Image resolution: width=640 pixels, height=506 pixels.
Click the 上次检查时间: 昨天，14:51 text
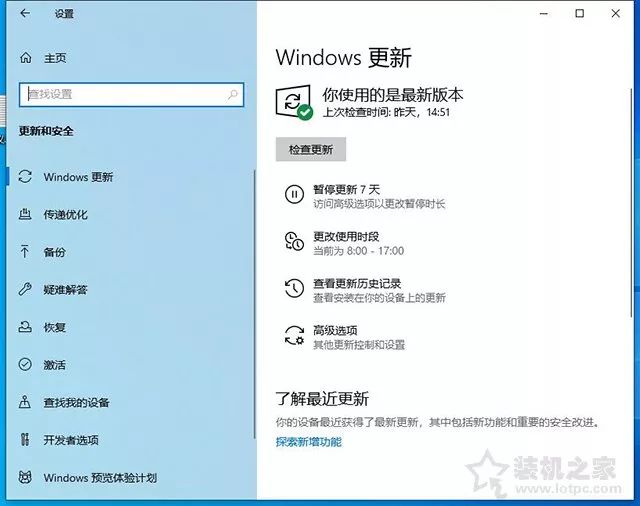pos(386,112)
